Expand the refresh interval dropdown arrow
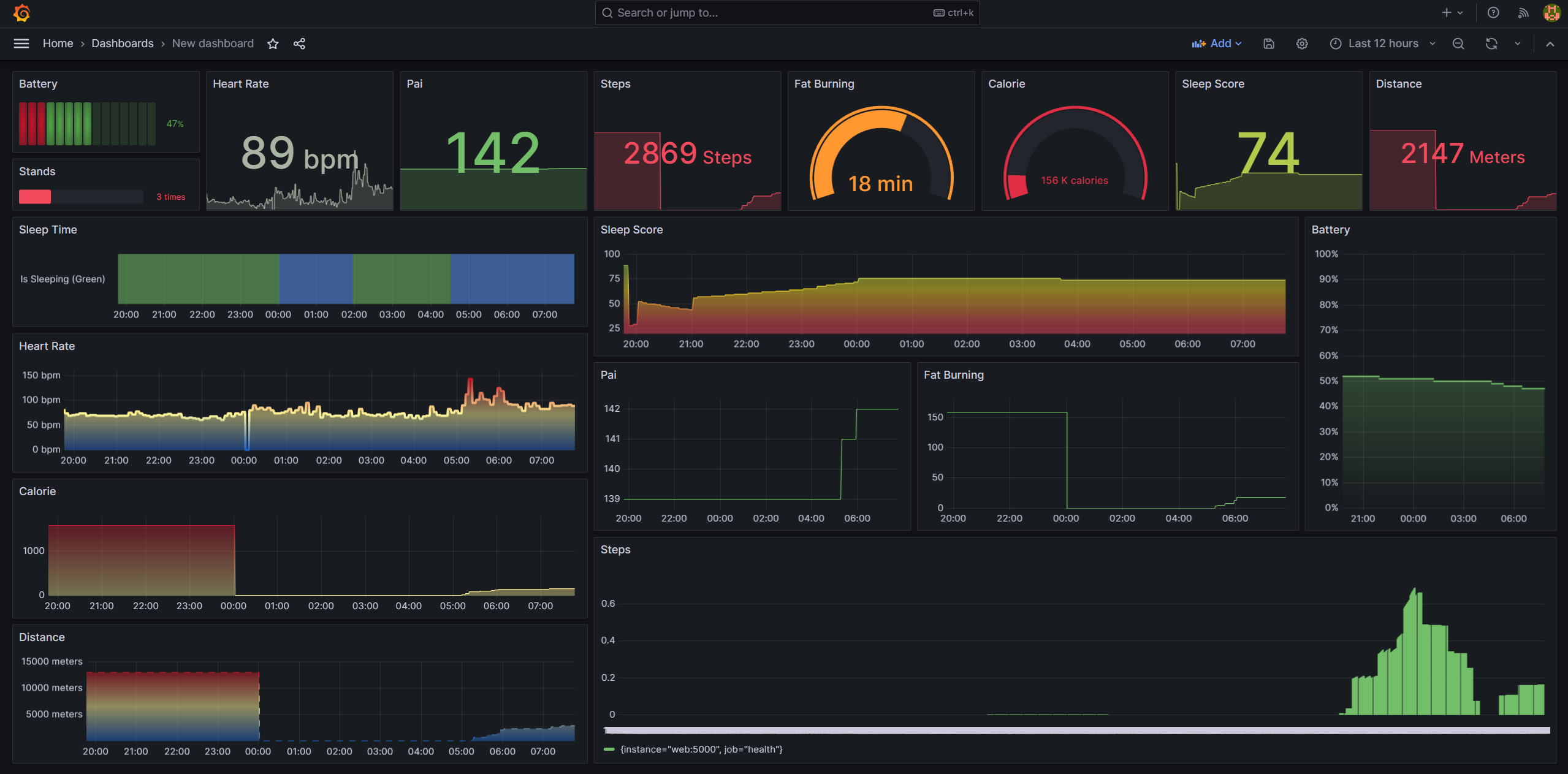1568x774 pixels. click(1518, 44)
